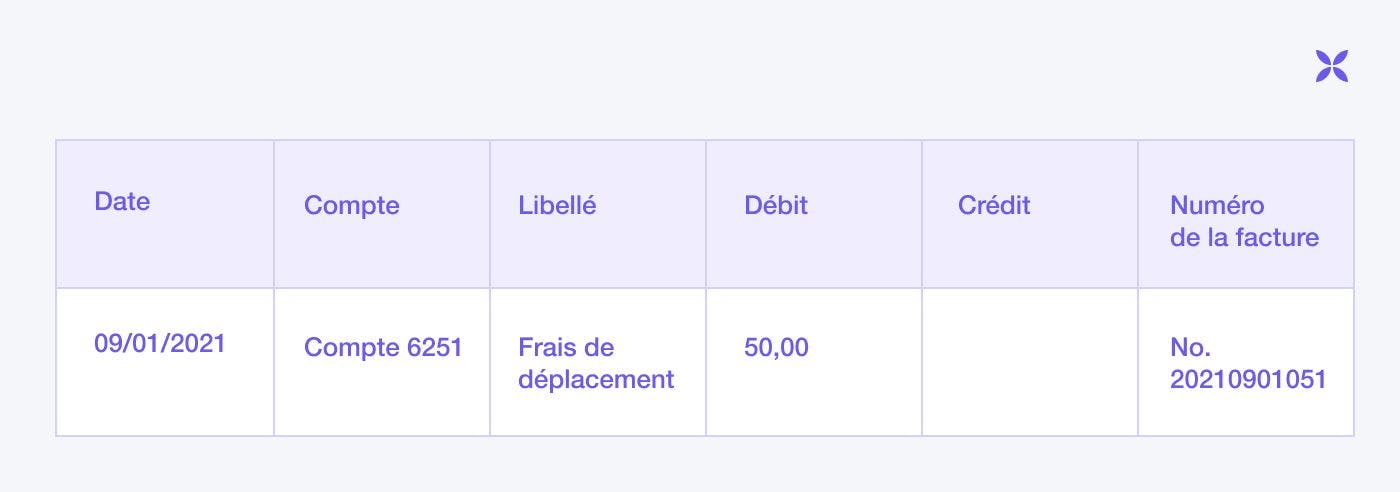
Task: Click the word déplacement in the label cell
Action: [596, 380]
